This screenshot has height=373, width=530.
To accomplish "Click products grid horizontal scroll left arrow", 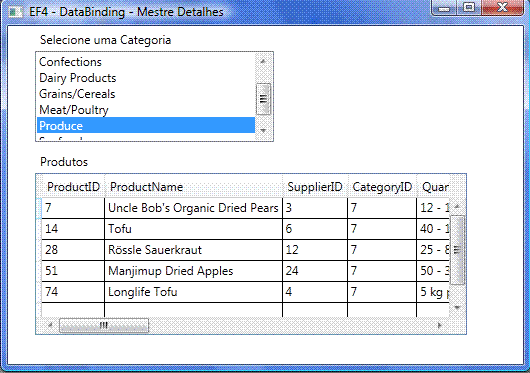I will click(x=50, y=325).
